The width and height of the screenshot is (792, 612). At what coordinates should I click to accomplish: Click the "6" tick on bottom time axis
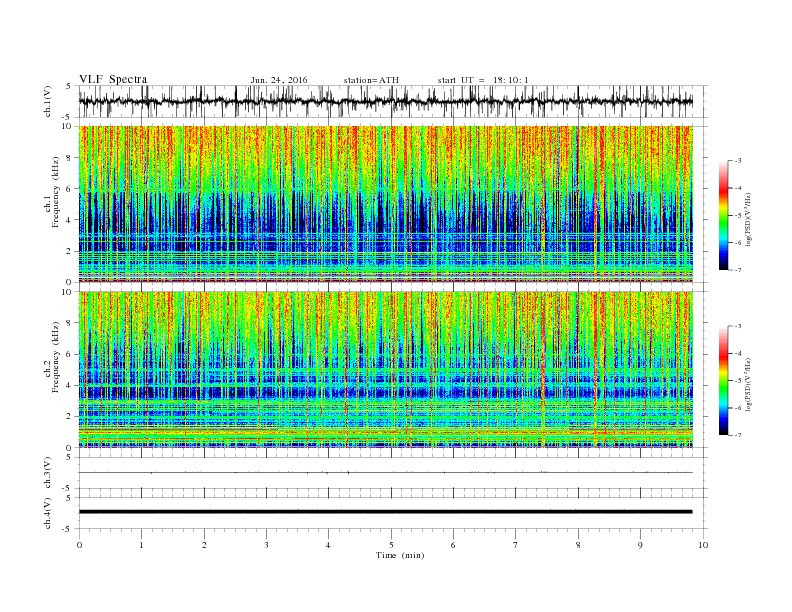453,545
